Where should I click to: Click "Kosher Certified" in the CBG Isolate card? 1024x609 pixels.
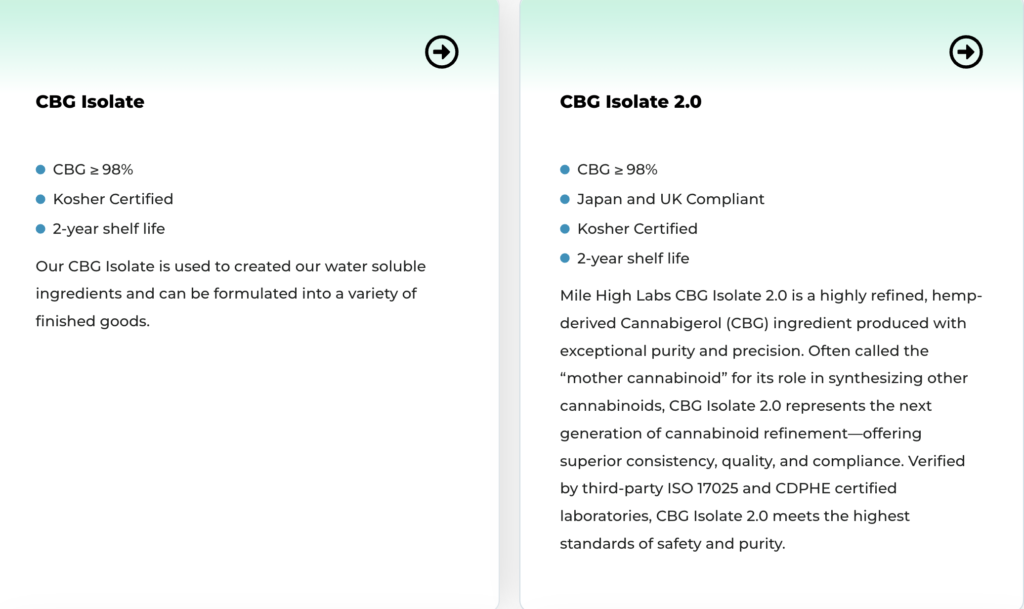pos(113,199)
